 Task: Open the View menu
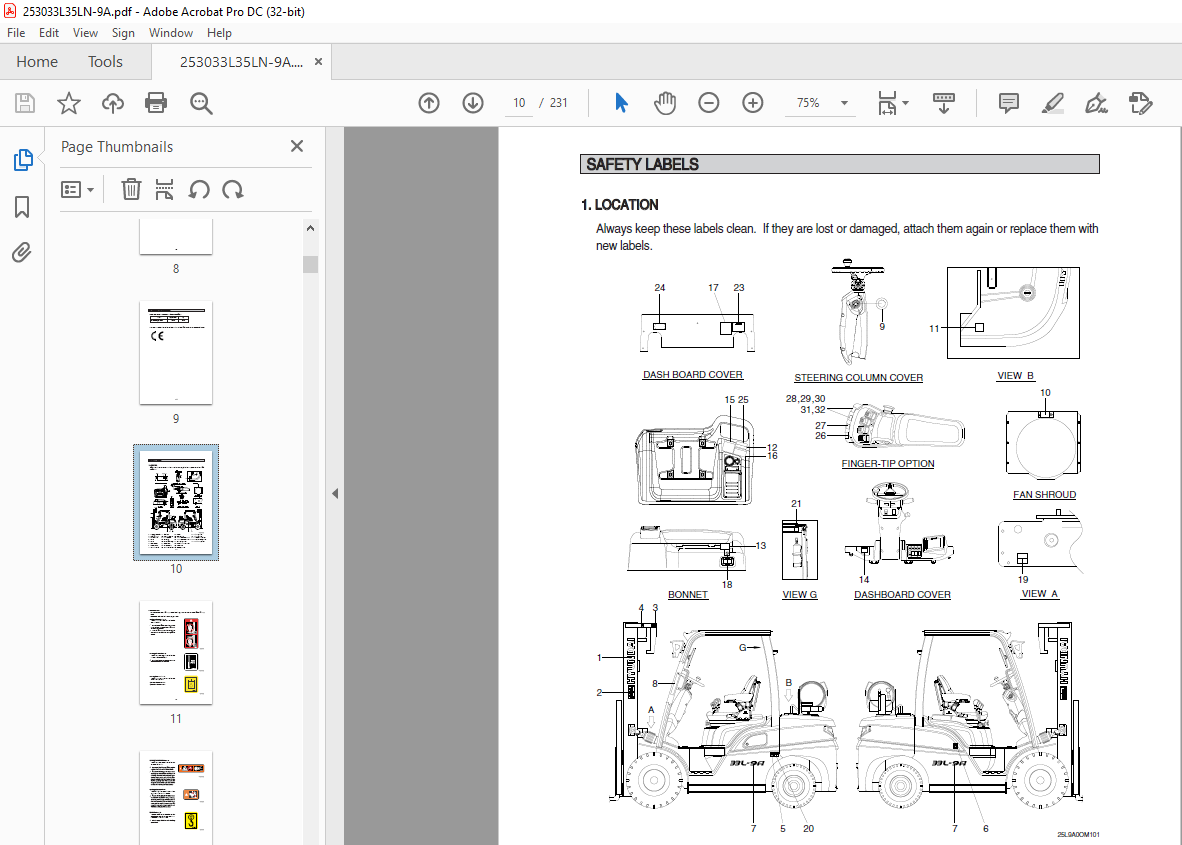point(85,33)
